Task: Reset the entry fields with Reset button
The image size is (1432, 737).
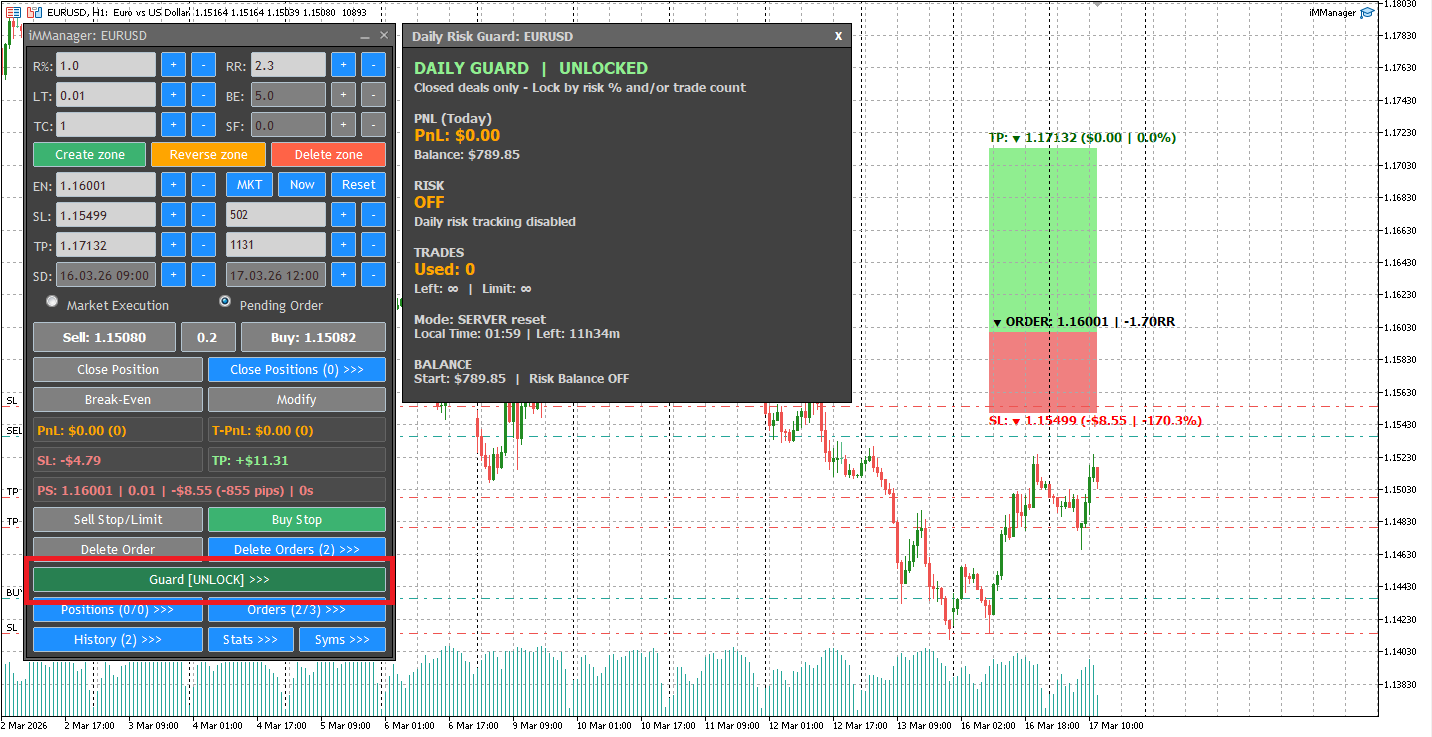Action: coord(358,184)
